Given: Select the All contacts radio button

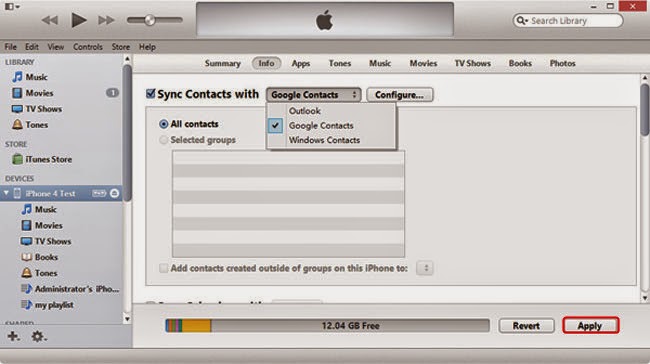Looking at the screenshot, I should pyautogui.click(x=164, y=124).
